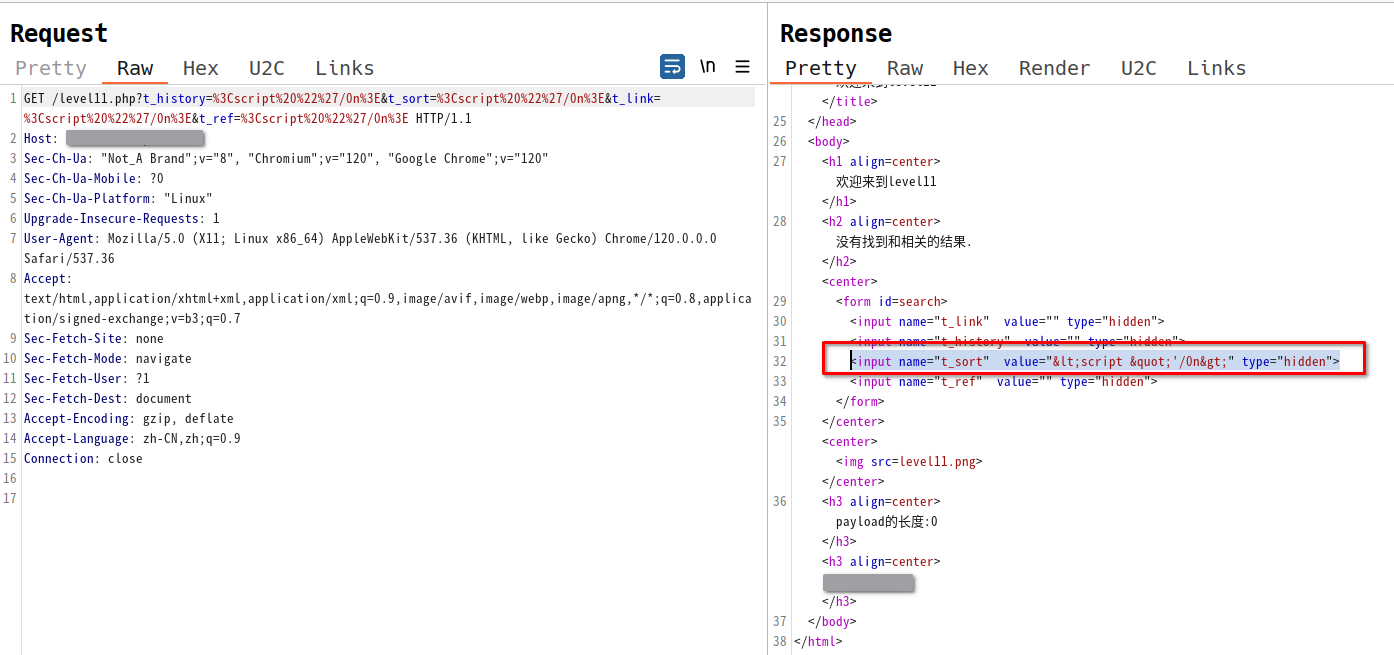This screenshot has width=1394, height=655.
Task: Click the highlighted t_sort input line in response
Action: pos(1094,361)
